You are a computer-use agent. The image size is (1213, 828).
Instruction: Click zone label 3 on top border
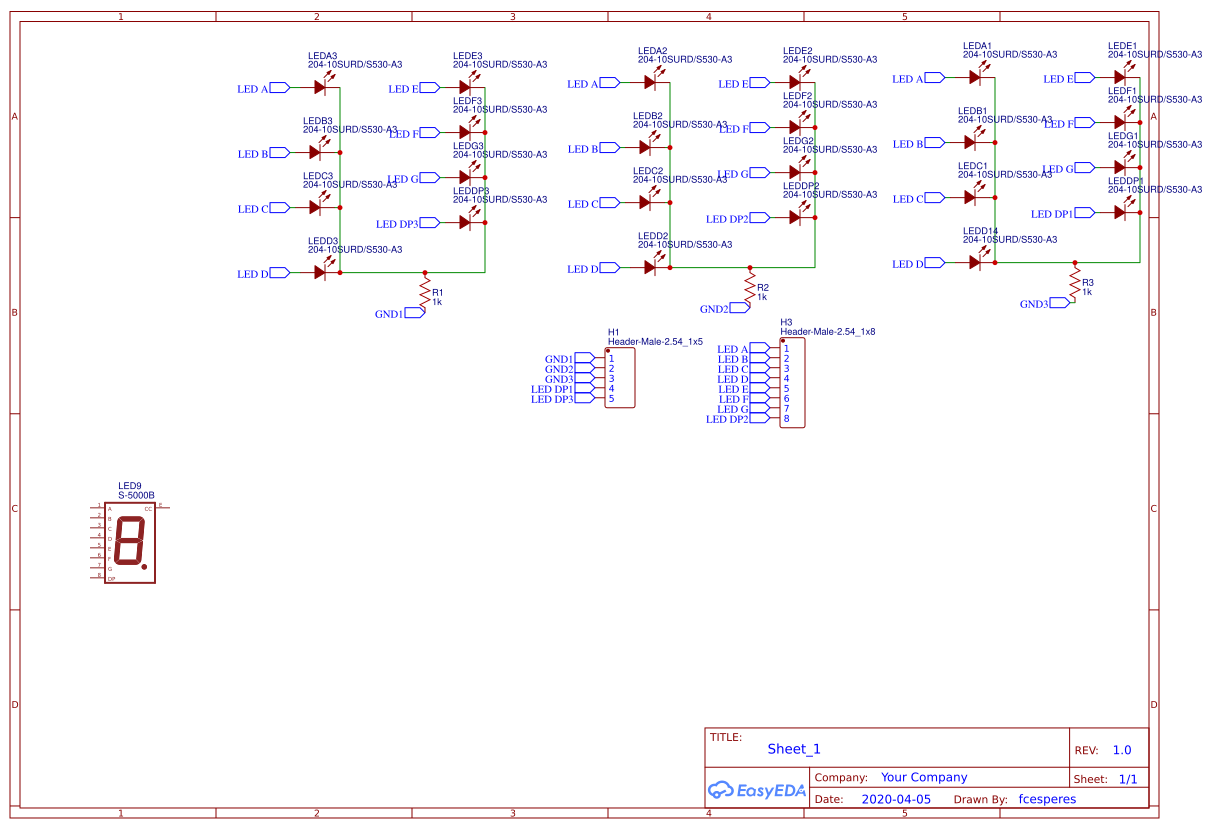(511, 16)
